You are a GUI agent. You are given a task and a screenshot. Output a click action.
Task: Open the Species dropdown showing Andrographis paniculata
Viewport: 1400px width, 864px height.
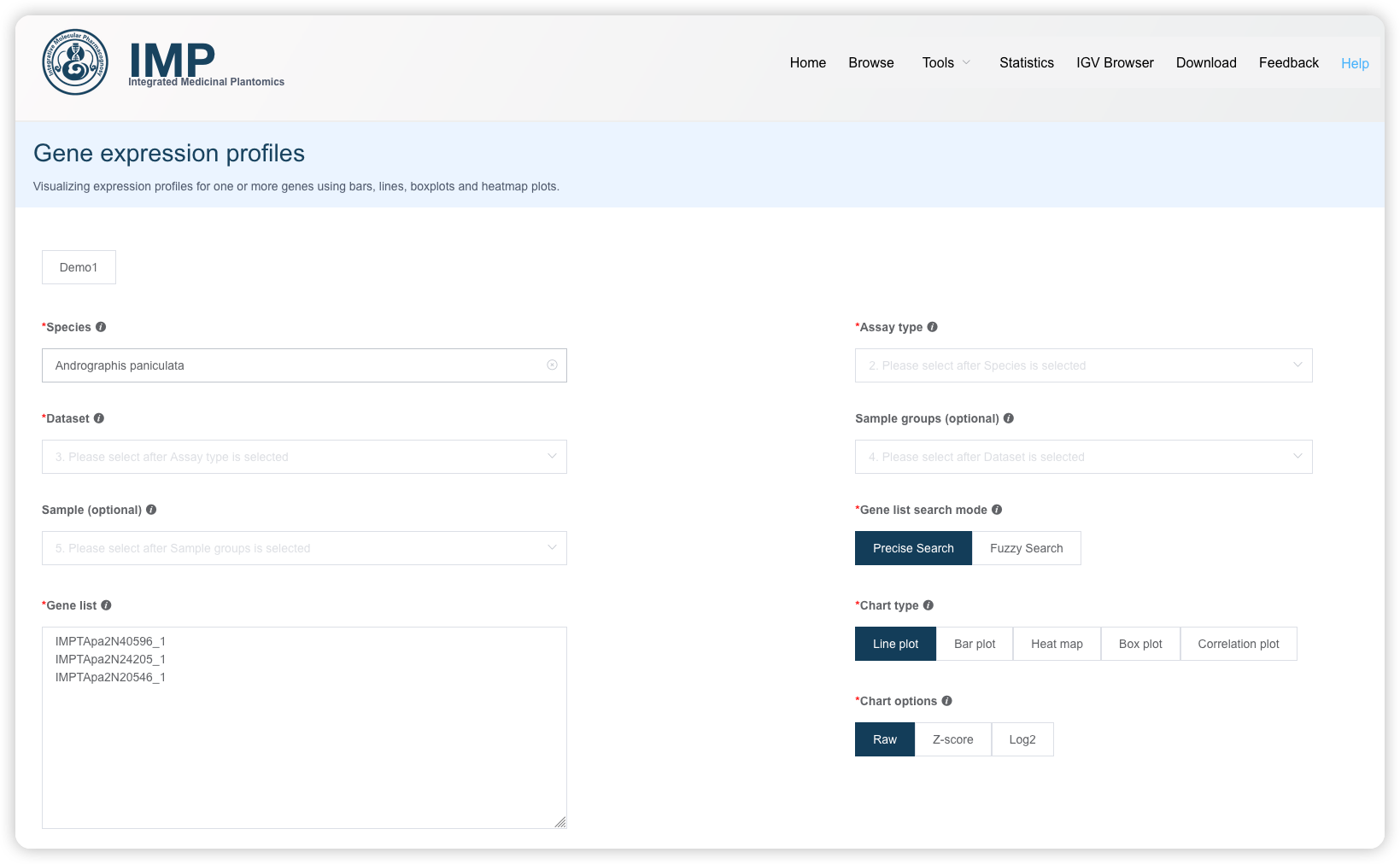point(304,365)
